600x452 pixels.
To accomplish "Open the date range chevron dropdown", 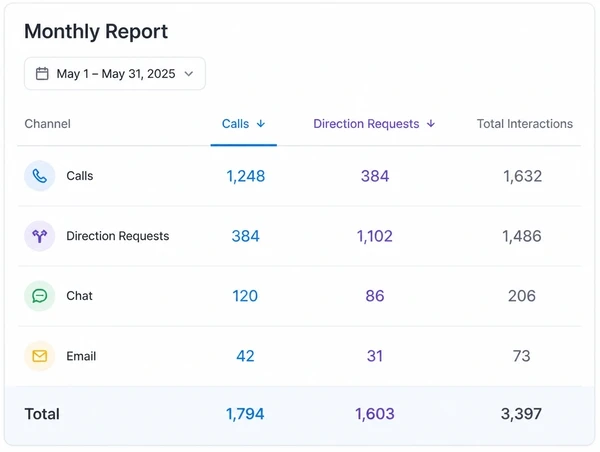I will 189,73.
